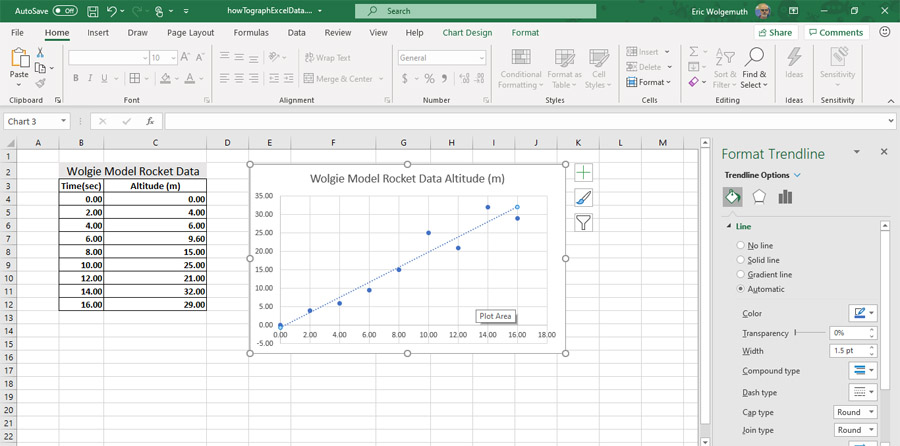Image resolution: width=900 pixels, height=446 pixels.
Task: Click the Chart Filters funnel icon
Action: click(x=584, y=223)
